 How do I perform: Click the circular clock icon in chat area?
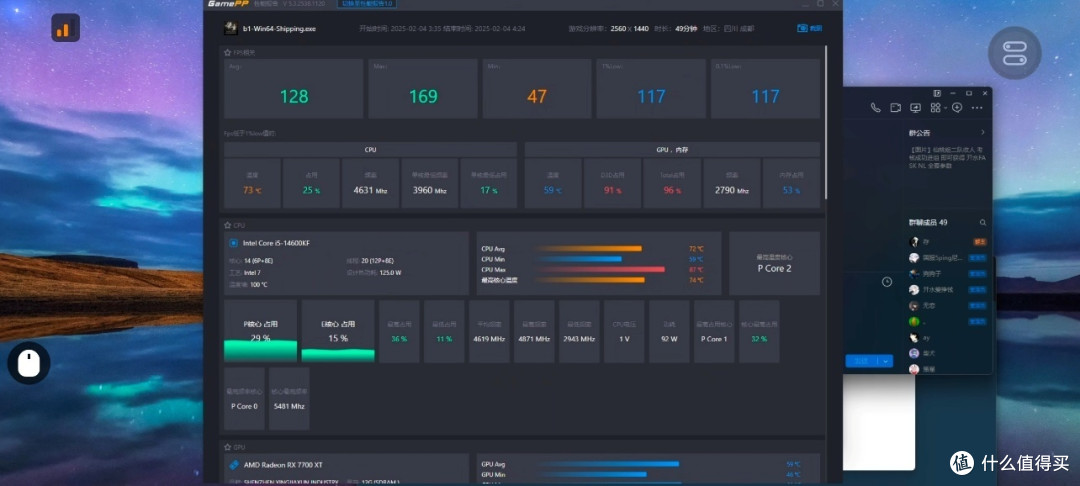coord(887,282)
